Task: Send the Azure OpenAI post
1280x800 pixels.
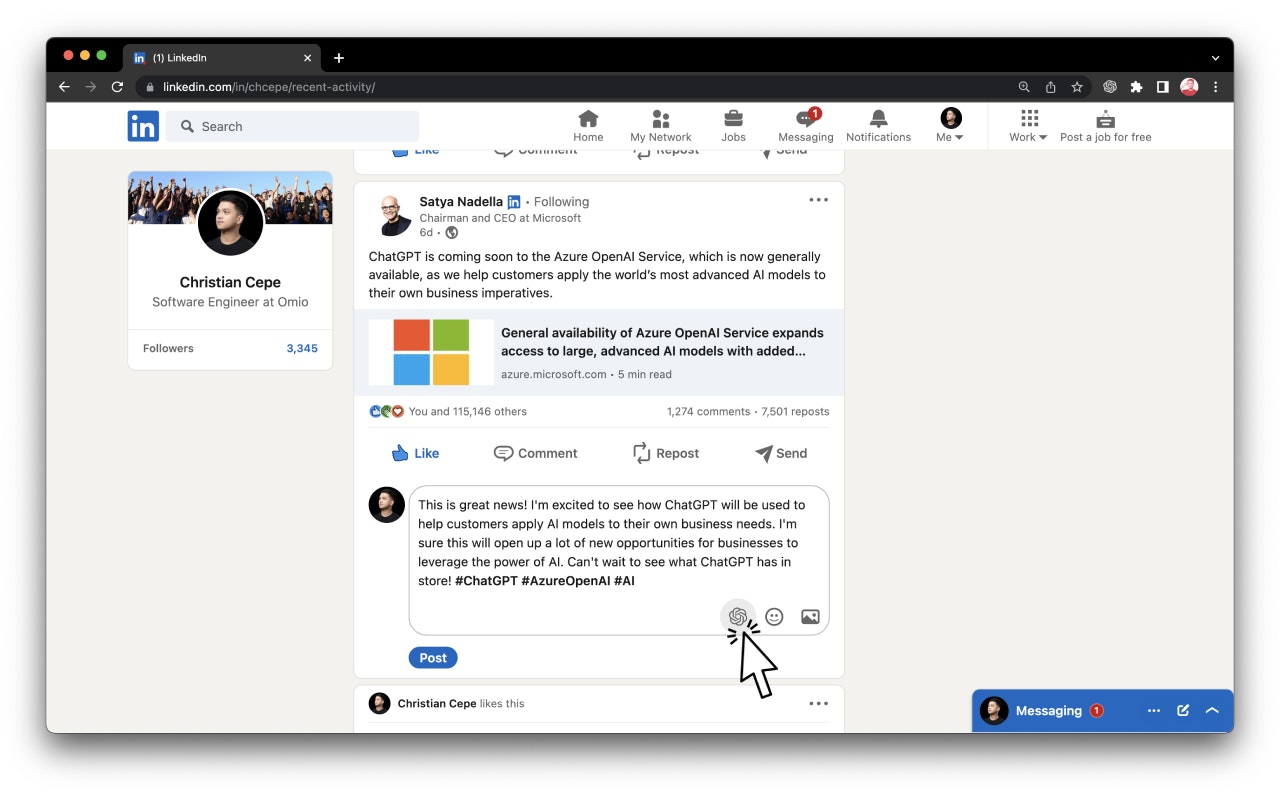Action: [781, 453]
